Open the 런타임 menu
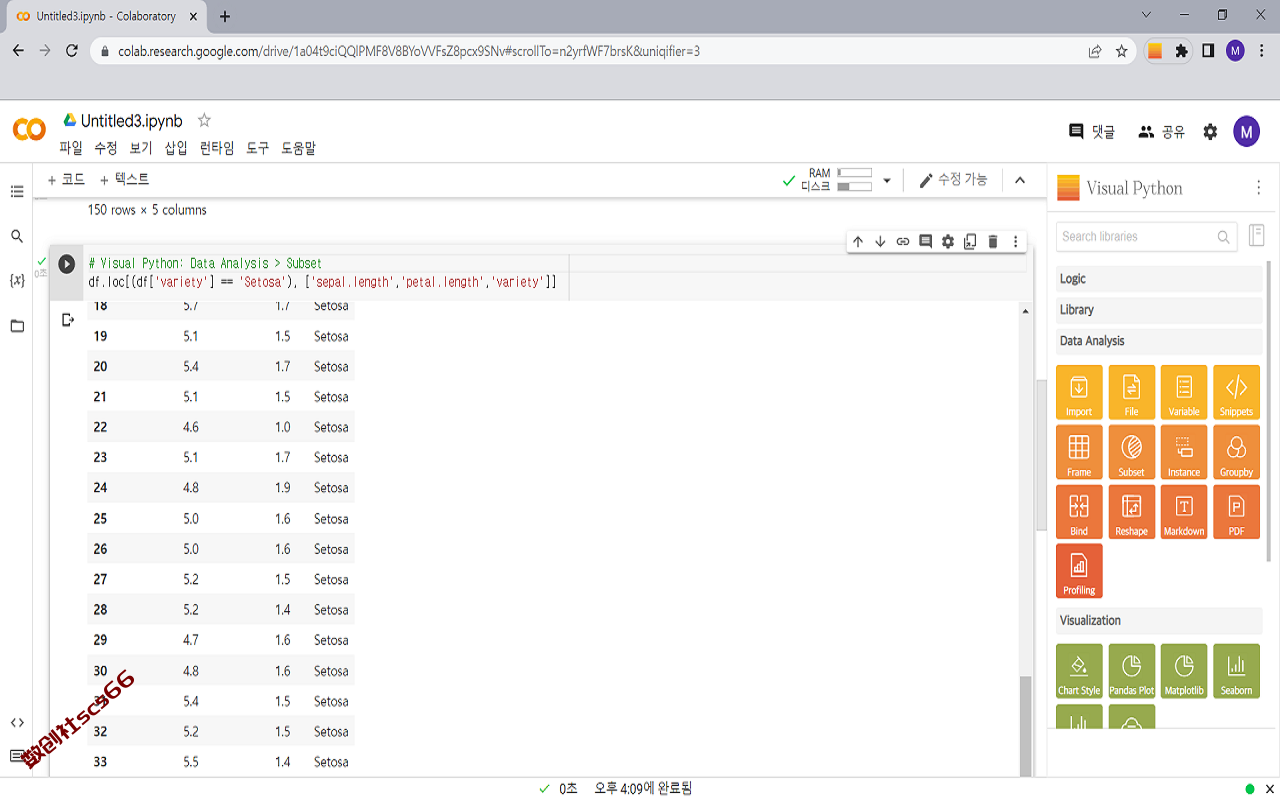This screenshot has width=1280, height=800. coord(217,148)
